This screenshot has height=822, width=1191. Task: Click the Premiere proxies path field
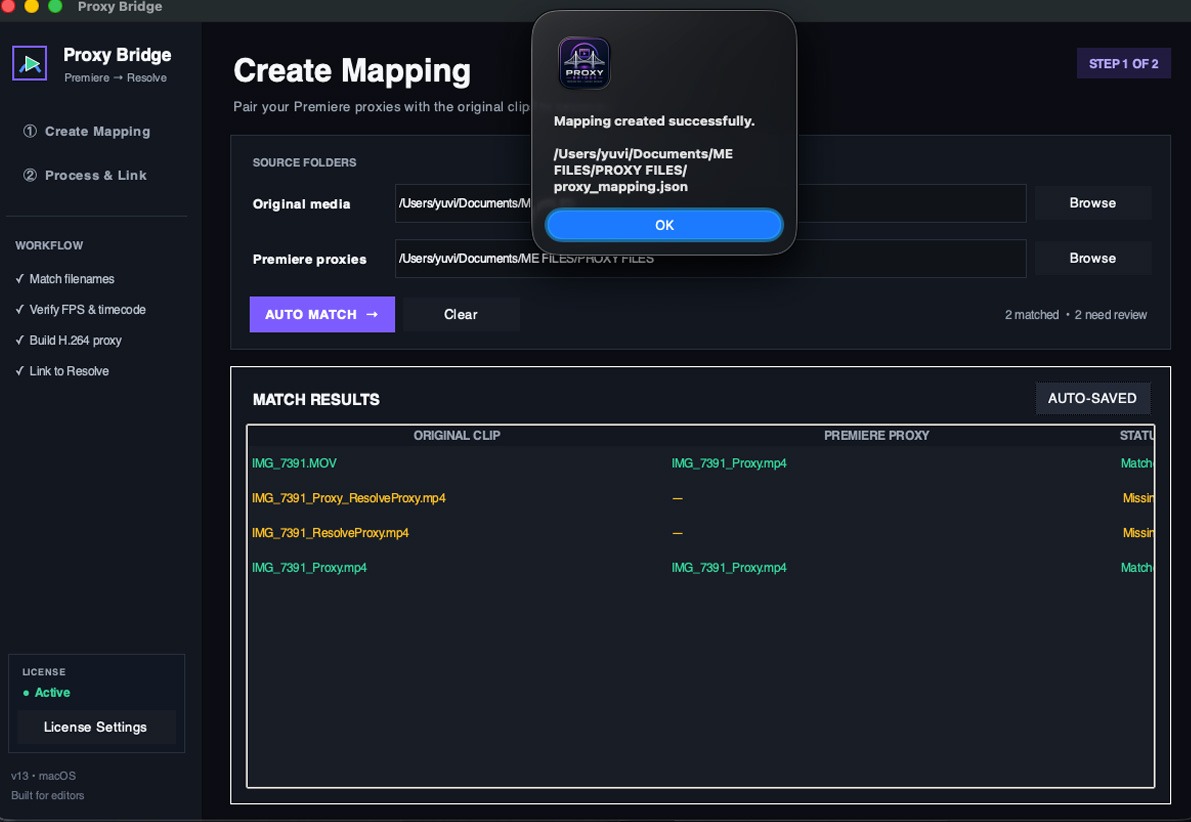[710, 258]
